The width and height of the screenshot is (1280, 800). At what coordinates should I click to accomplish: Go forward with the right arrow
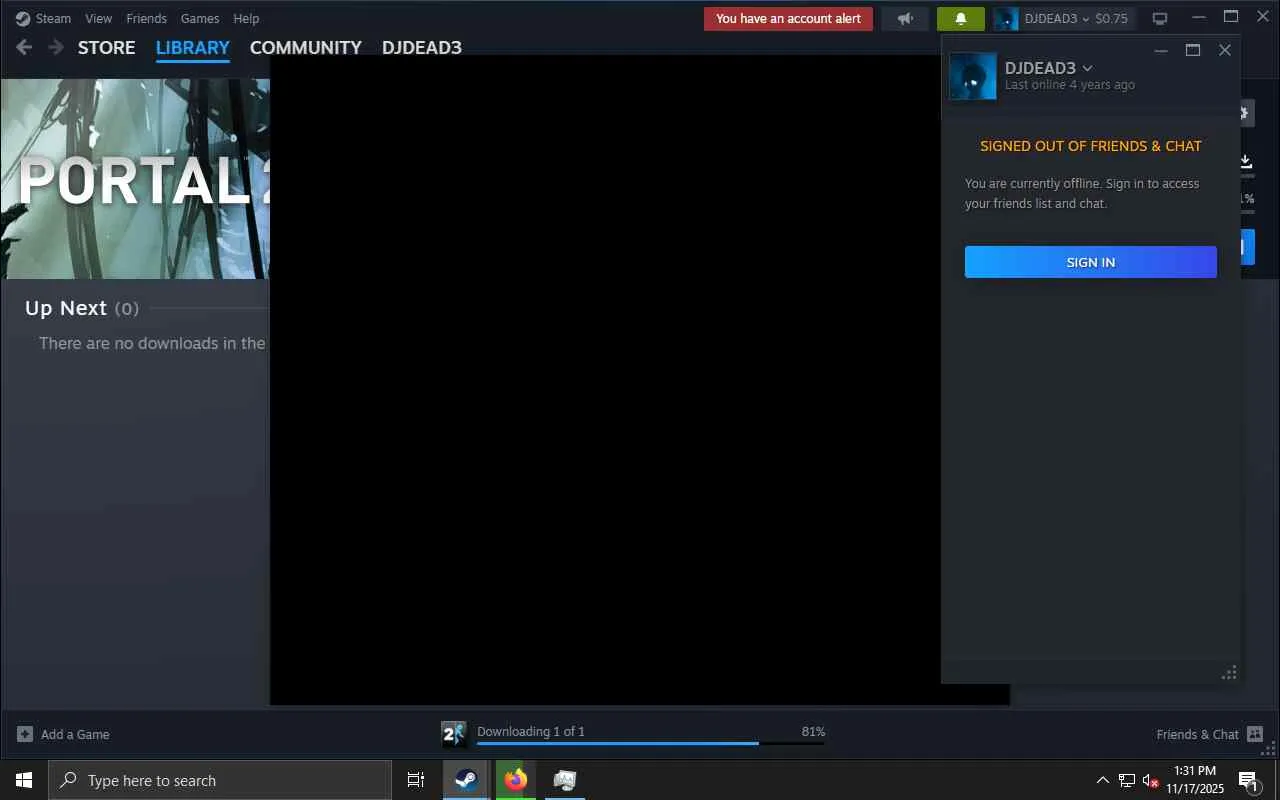click(x=56, y=47)
